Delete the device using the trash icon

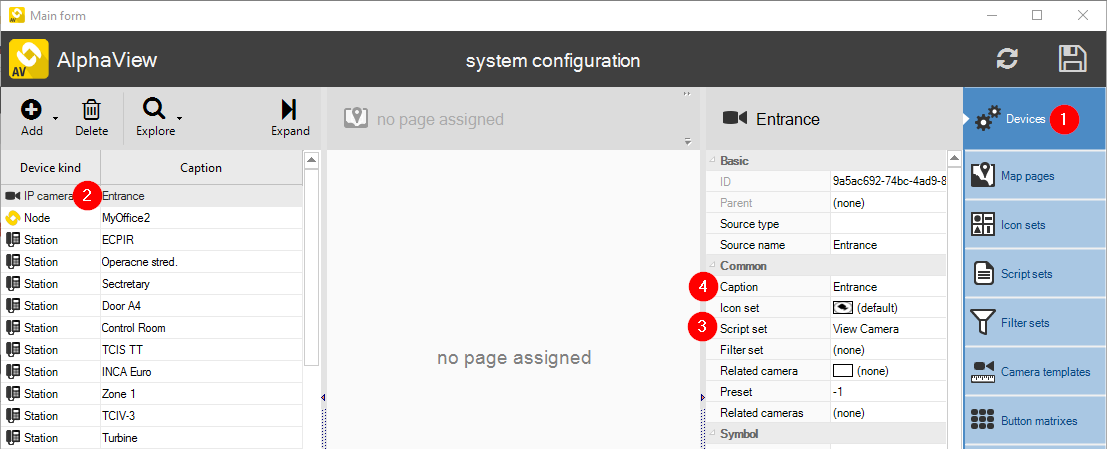click(91, 109)
